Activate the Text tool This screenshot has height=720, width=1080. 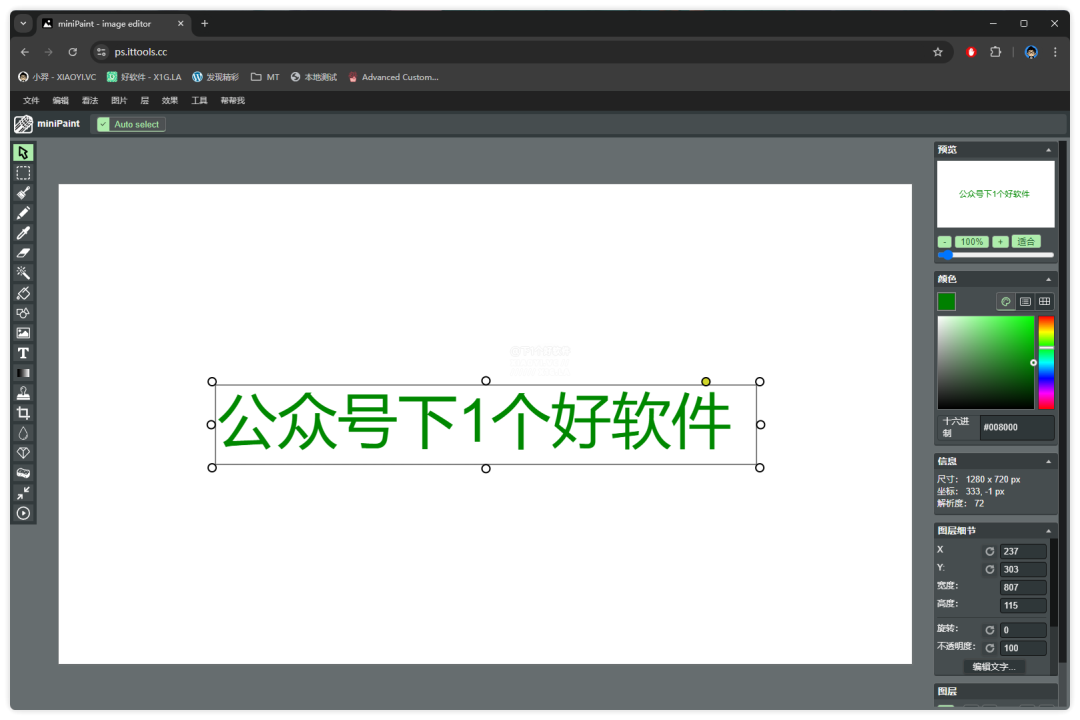(23, 353)
